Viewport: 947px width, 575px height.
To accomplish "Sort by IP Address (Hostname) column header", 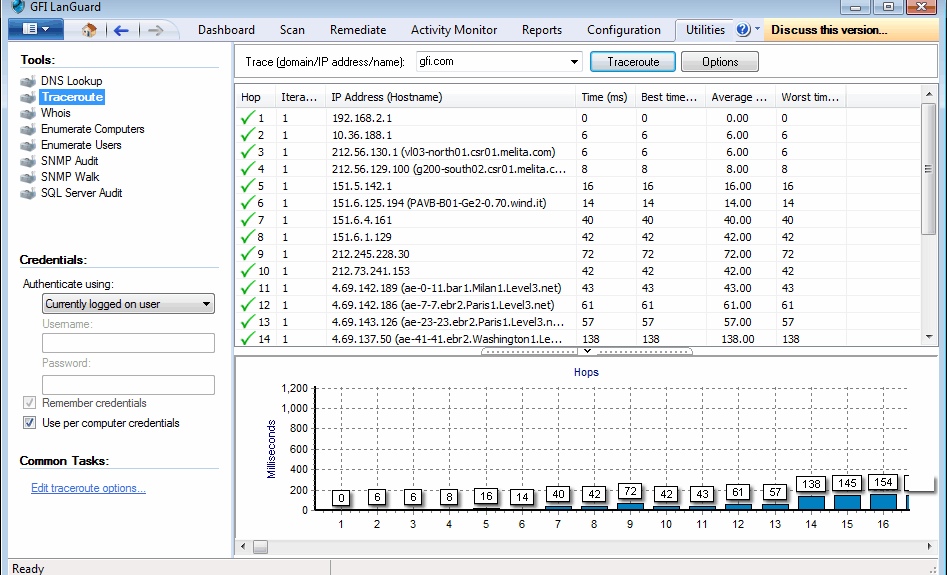I will coord(451,97).
